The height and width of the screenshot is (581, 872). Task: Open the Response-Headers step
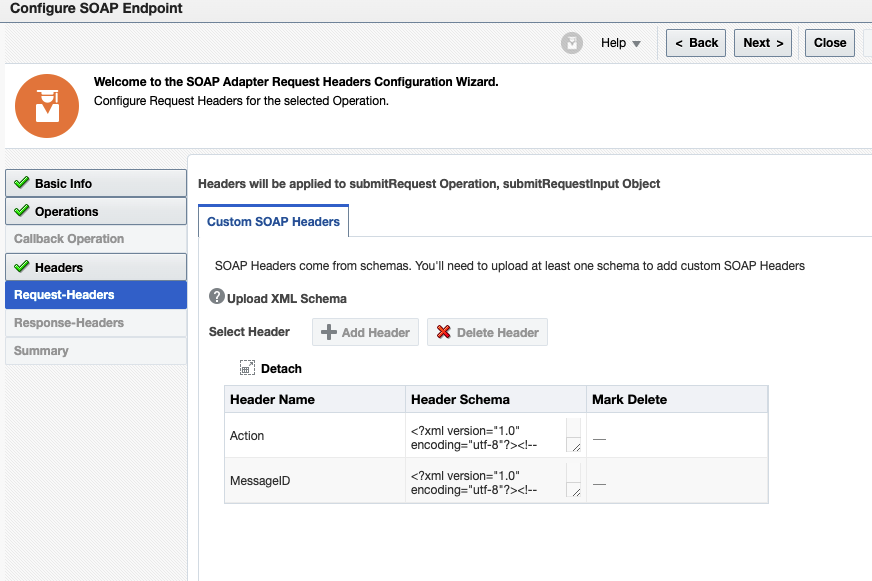click(x=96, y=322)
